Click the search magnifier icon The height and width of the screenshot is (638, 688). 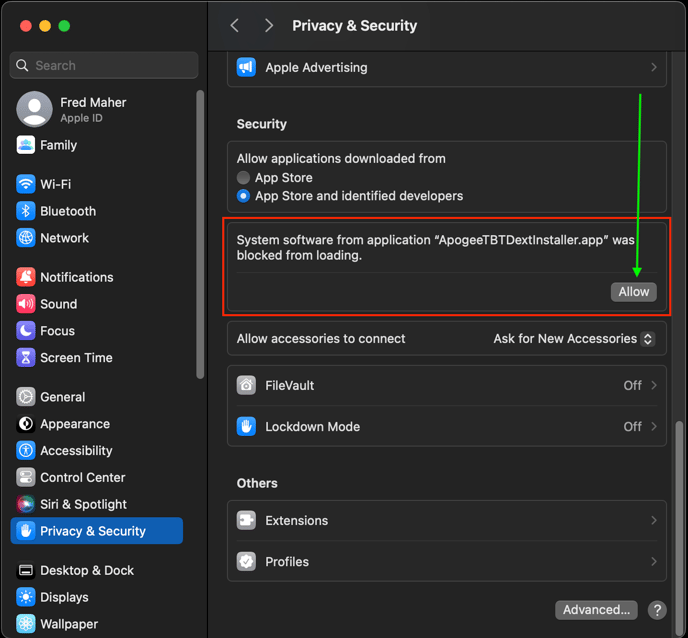(22, 65)
